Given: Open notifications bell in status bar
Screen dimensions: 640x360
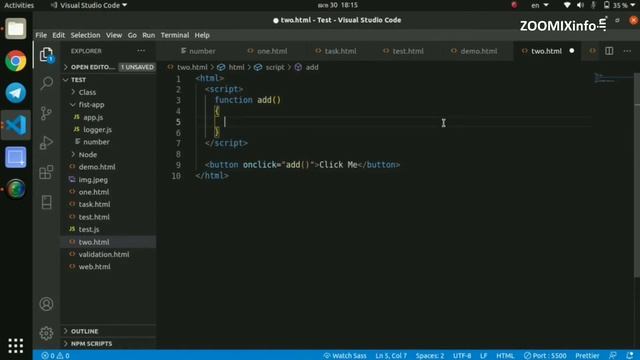Looking at the screenshot, I should click(630, 356).
